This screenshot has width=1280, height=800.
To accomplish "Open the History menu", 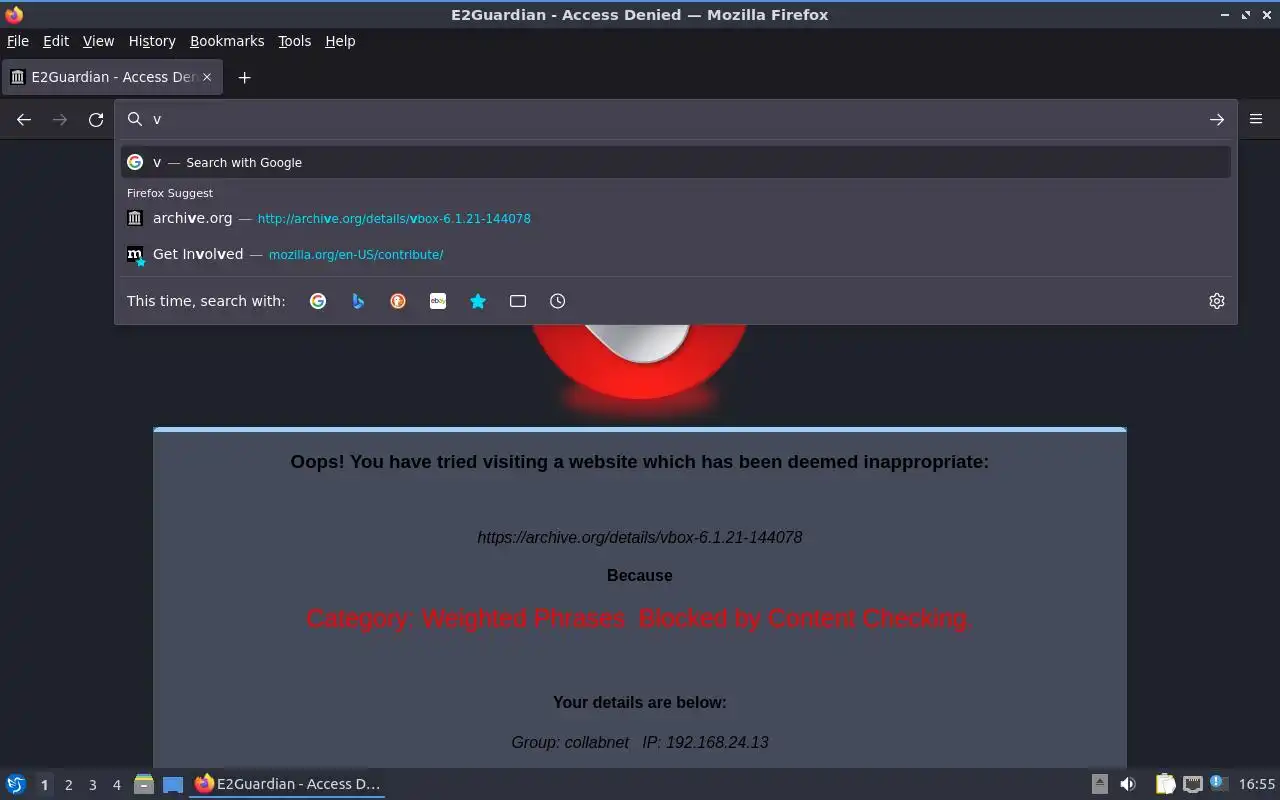I will tap(152, 41).
